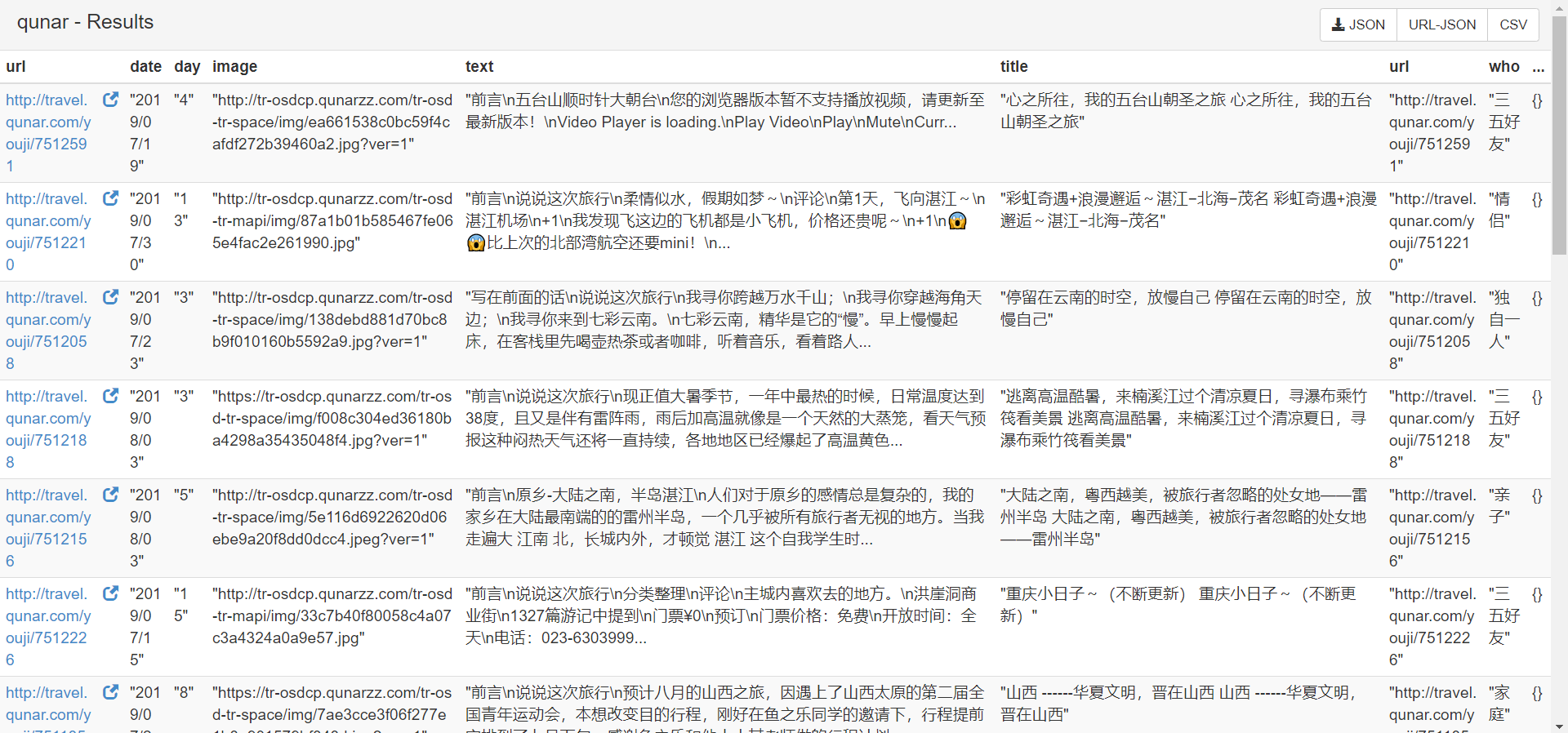Click the 'day' column header
The image size is (1568, 733).
pos(187,66)
